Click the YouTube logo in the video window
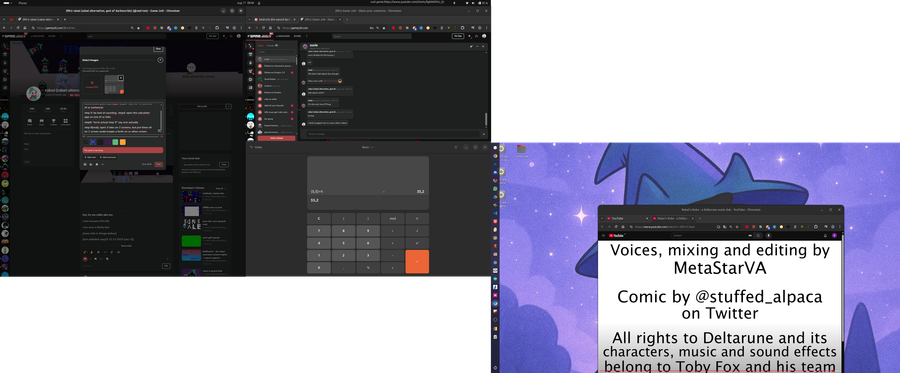The width and height of the screenshot is (900, 373). click(x=616, y=235)
